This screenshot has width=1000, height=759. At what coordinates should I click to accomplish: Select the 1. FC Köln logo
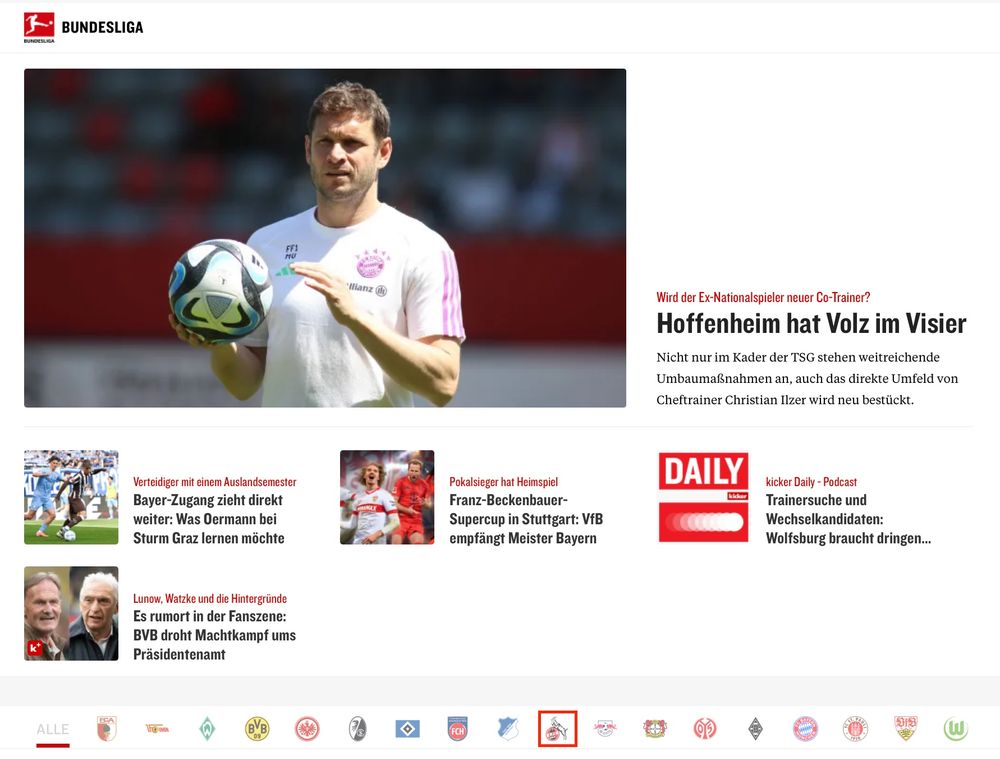coord(557,728)
